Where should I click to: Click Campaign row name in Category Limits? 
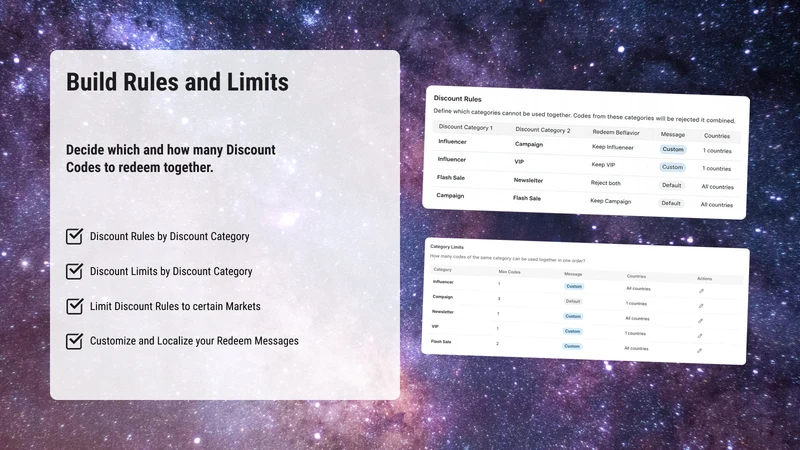click(x=443, y=296)
